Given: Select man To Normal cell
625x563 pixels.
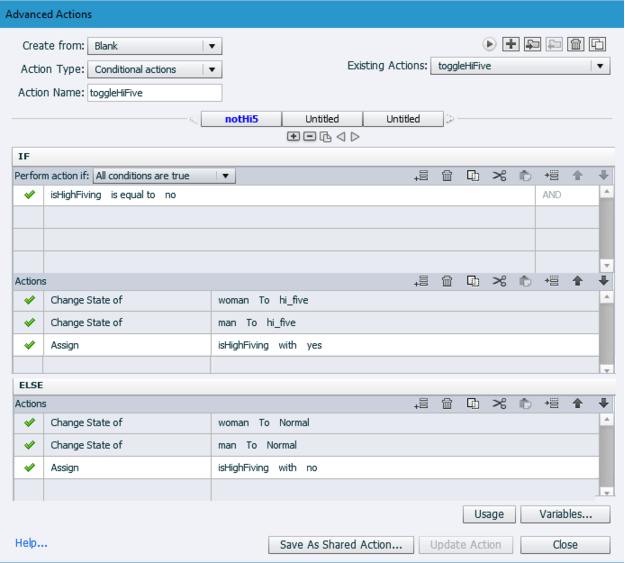Looking at the screenshot, I should 405,445.
